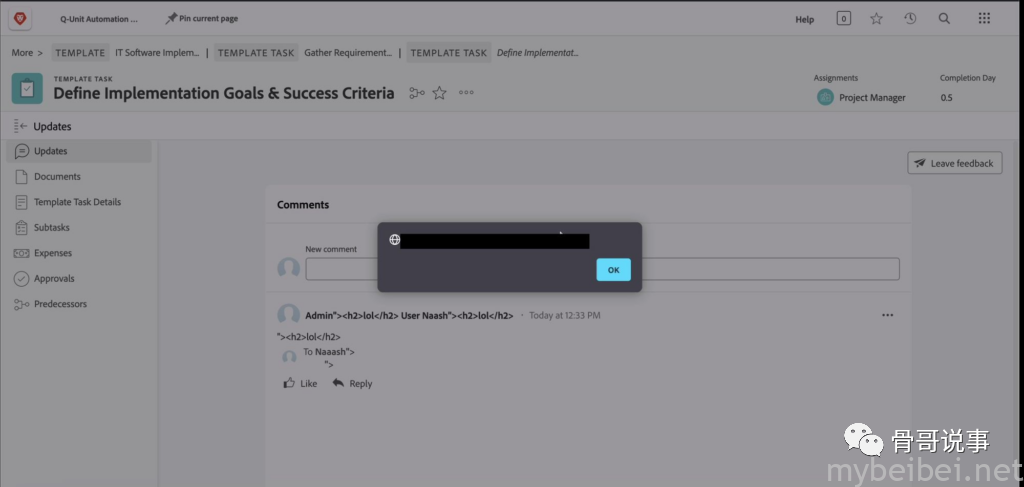Open the main menu grid icon
The width and height of the screenshot is (1024, 487).
point(984,18)
